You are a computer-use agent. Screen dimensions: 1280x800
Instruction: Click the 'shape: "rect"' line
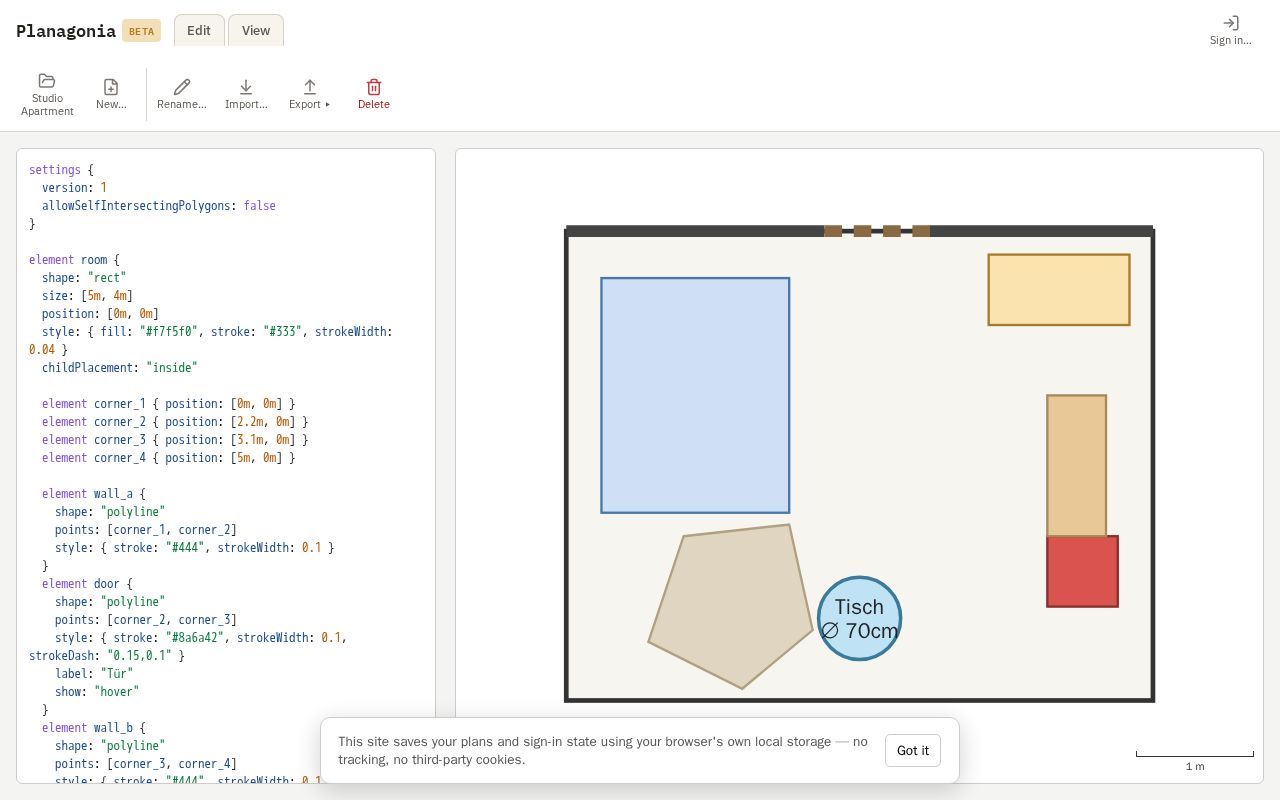[84, 278]
